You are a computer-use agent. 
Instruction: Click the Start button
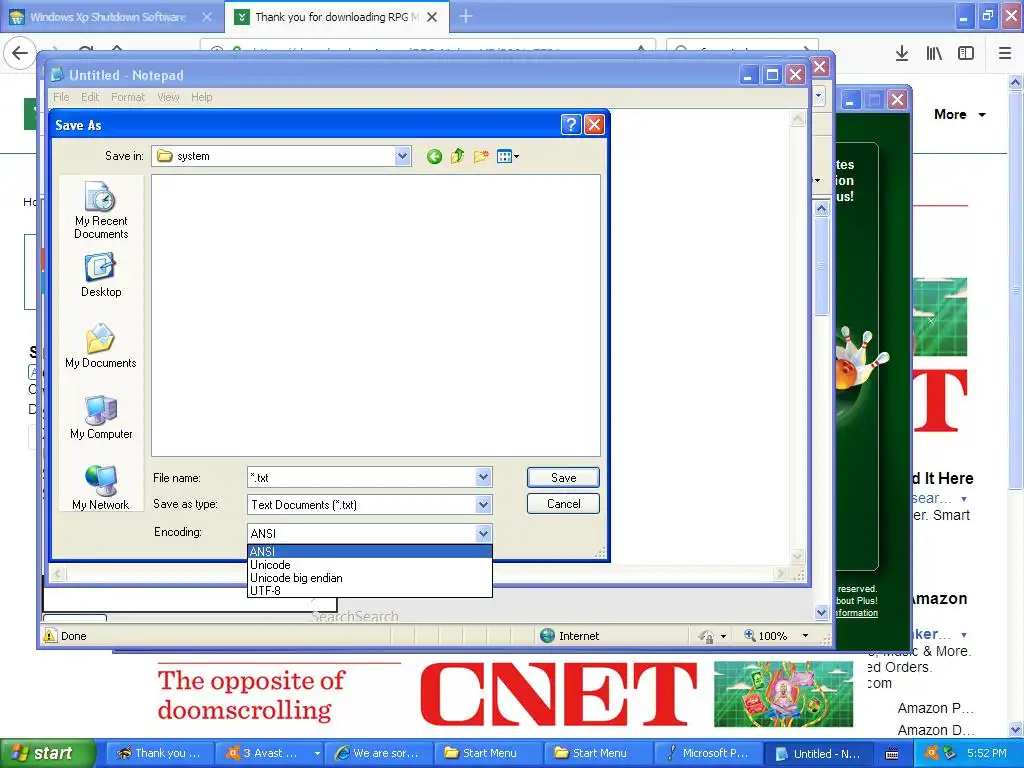48,753
